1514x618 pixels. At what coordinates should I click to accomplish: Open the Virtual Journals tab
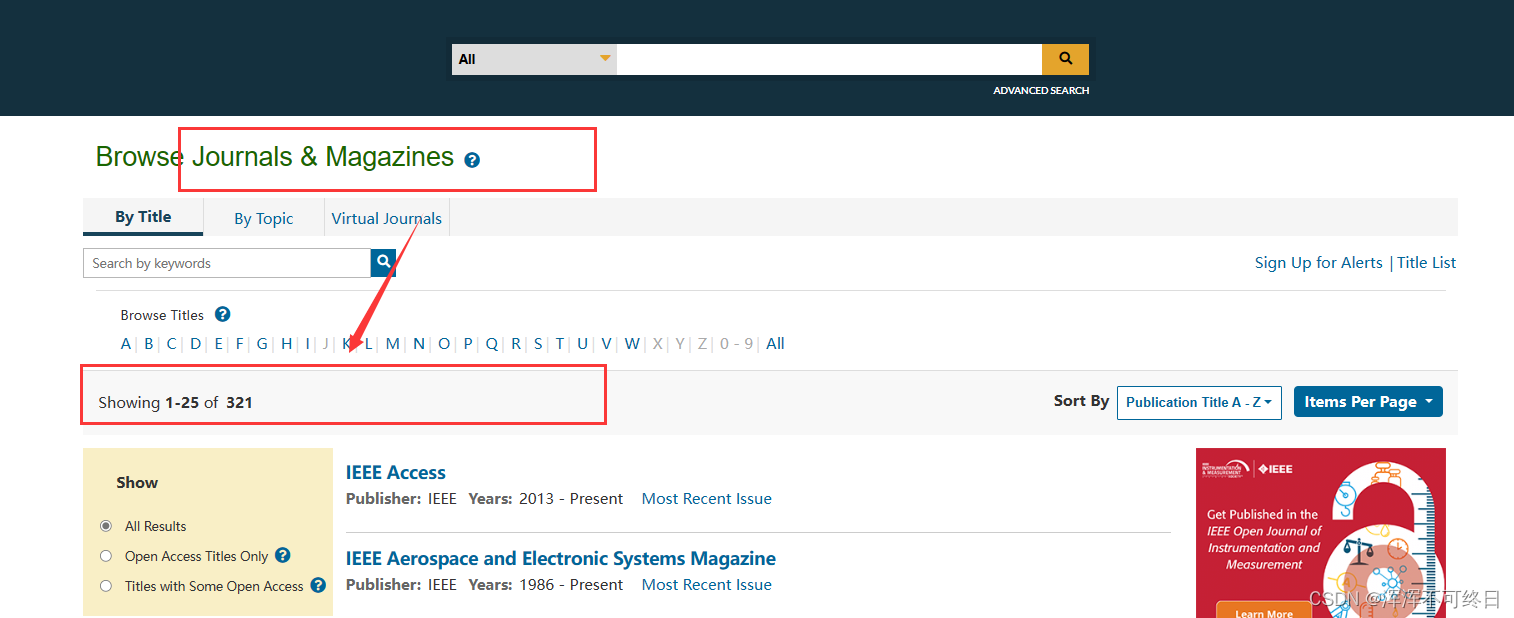tap(387, 218)
